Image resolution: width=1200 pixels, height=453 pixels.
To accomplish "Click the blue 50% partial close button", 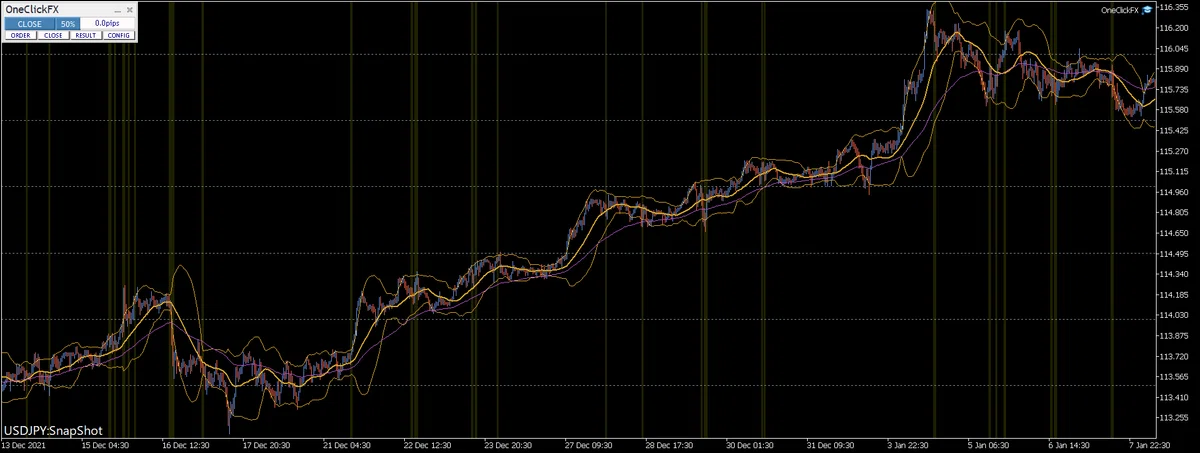I will click(68, 22).
